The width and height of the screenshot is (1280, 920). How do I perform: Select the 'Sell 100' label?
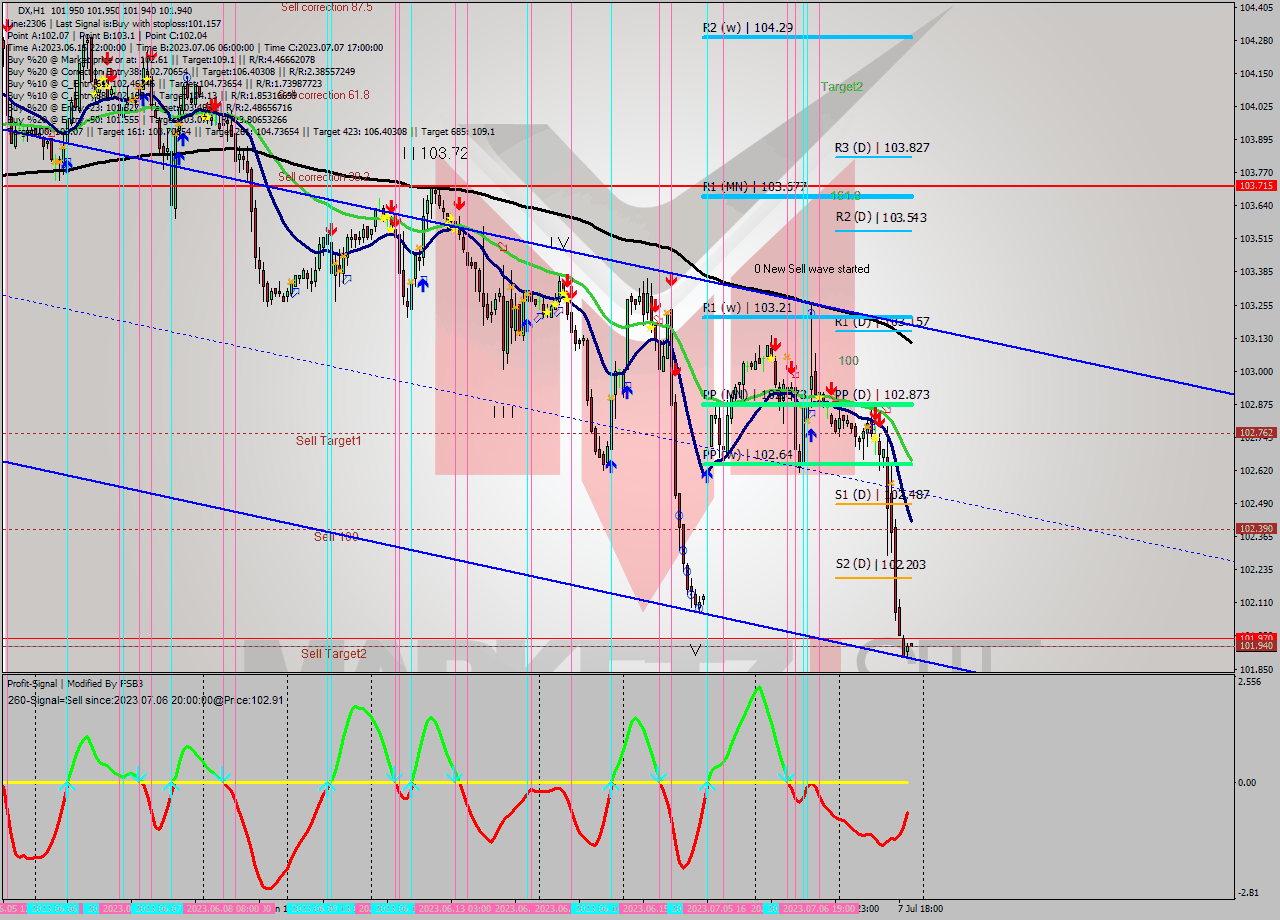point(336,537)
